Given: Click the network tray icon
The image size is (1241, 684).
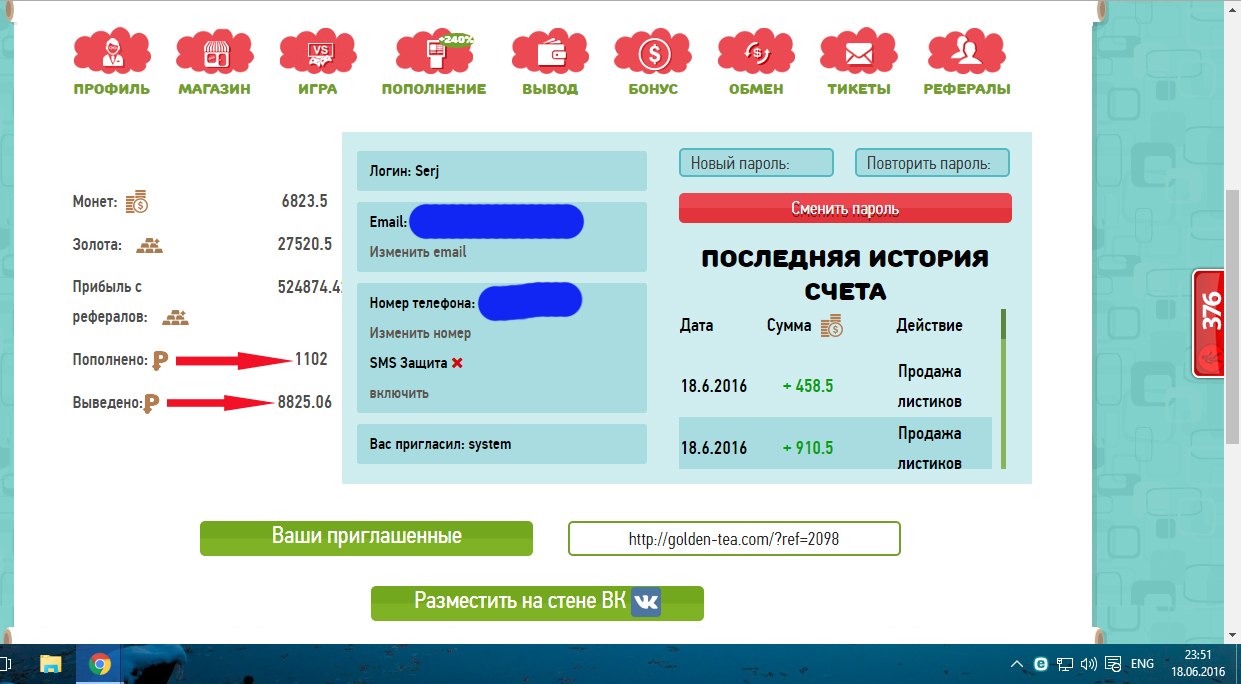Looking at the screenshot, I should click(x=1066, y=664).
